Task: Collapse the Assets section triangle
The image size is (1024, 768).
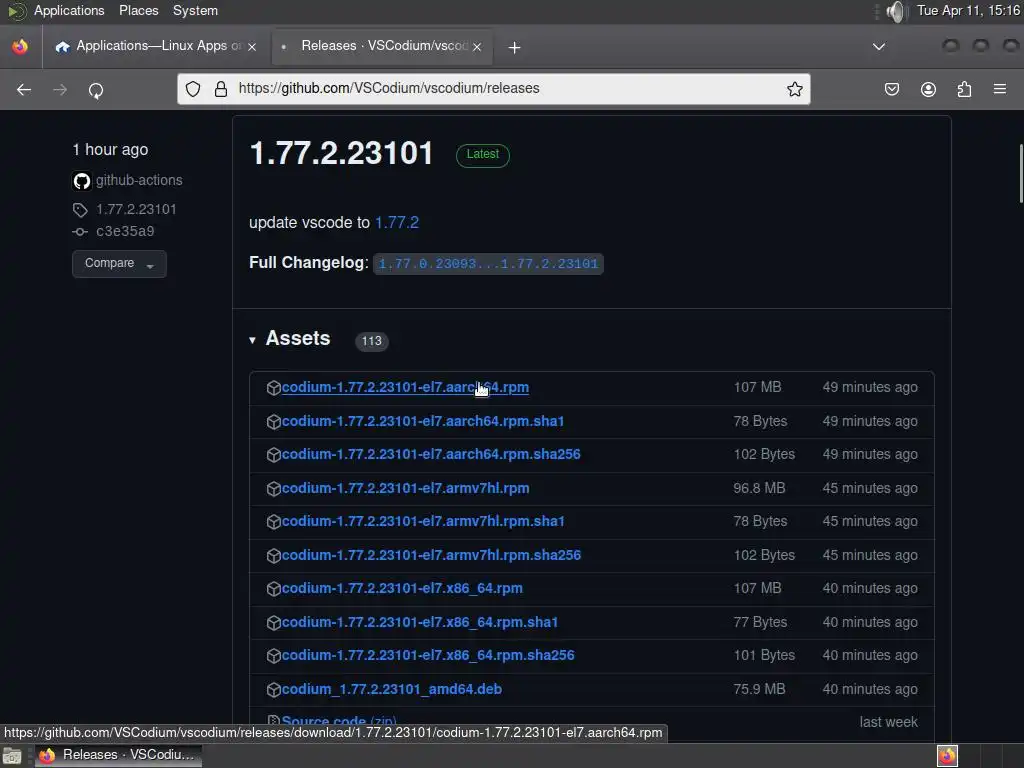Action: tap(252, 340)
